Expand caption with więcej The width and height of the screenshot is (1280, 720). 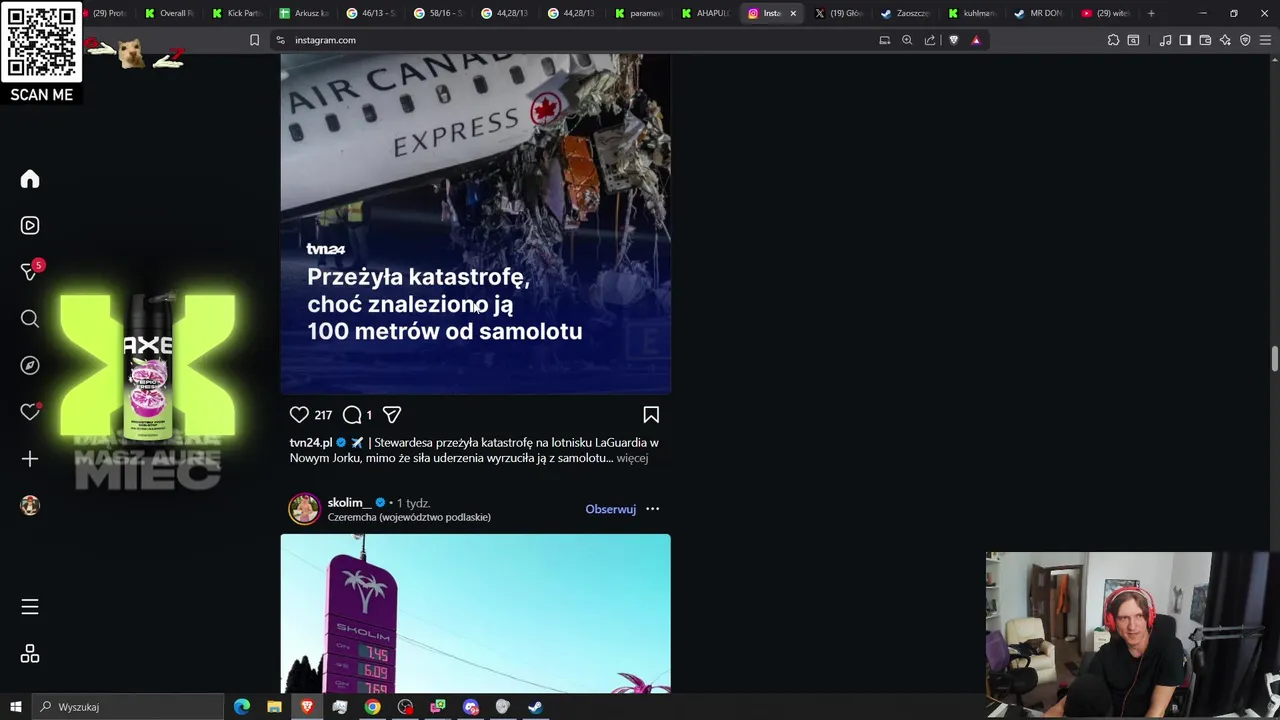632,458
